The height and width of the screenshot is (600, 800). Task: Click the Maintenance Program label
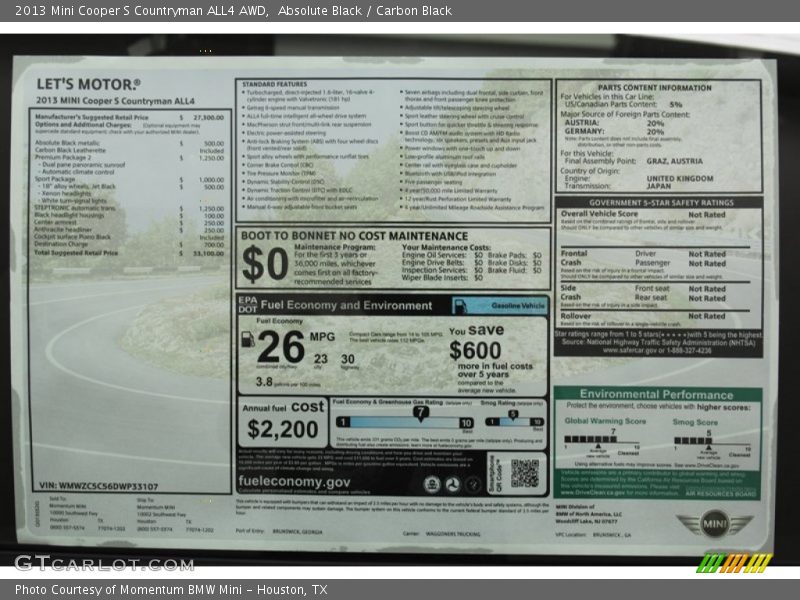point(335,247)
